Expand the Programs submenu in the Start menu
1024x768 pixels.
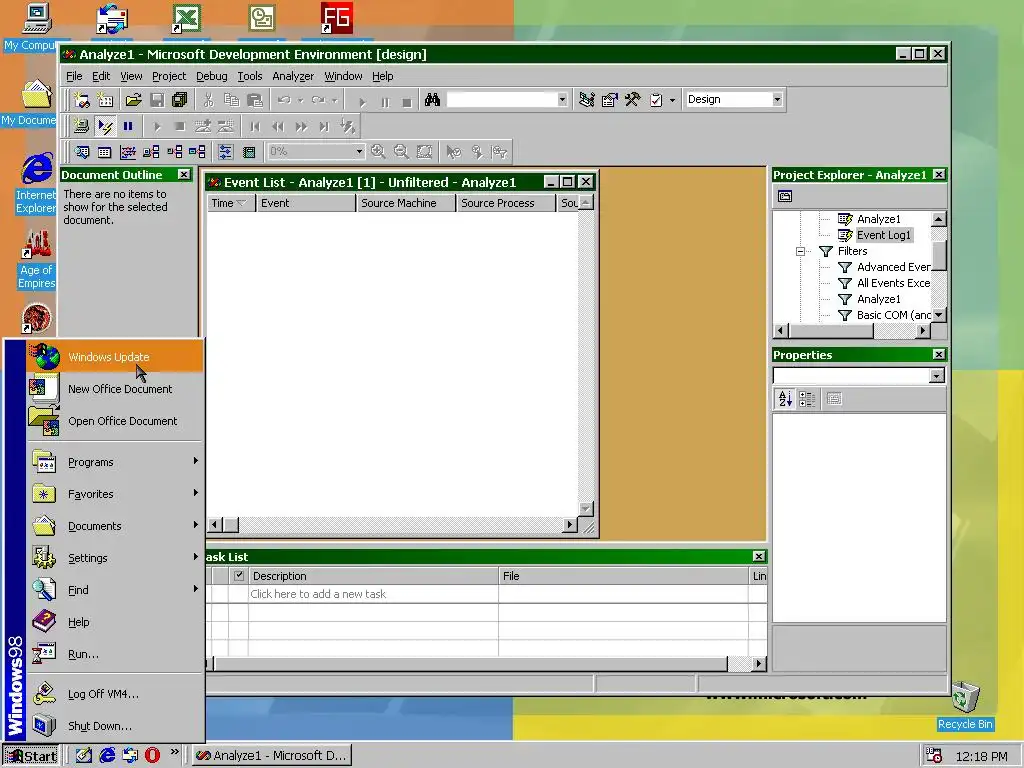[116, 462]
